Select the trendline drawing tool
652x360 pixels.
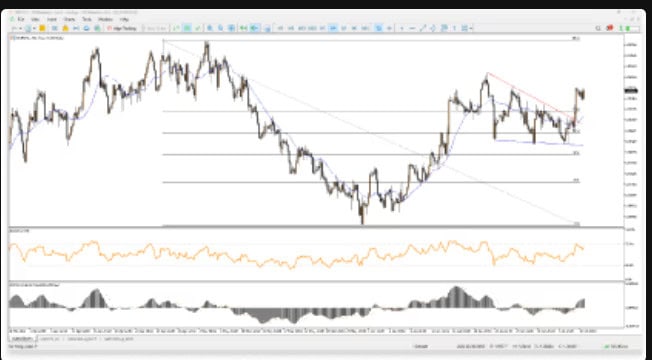click(x=422, y=28)
